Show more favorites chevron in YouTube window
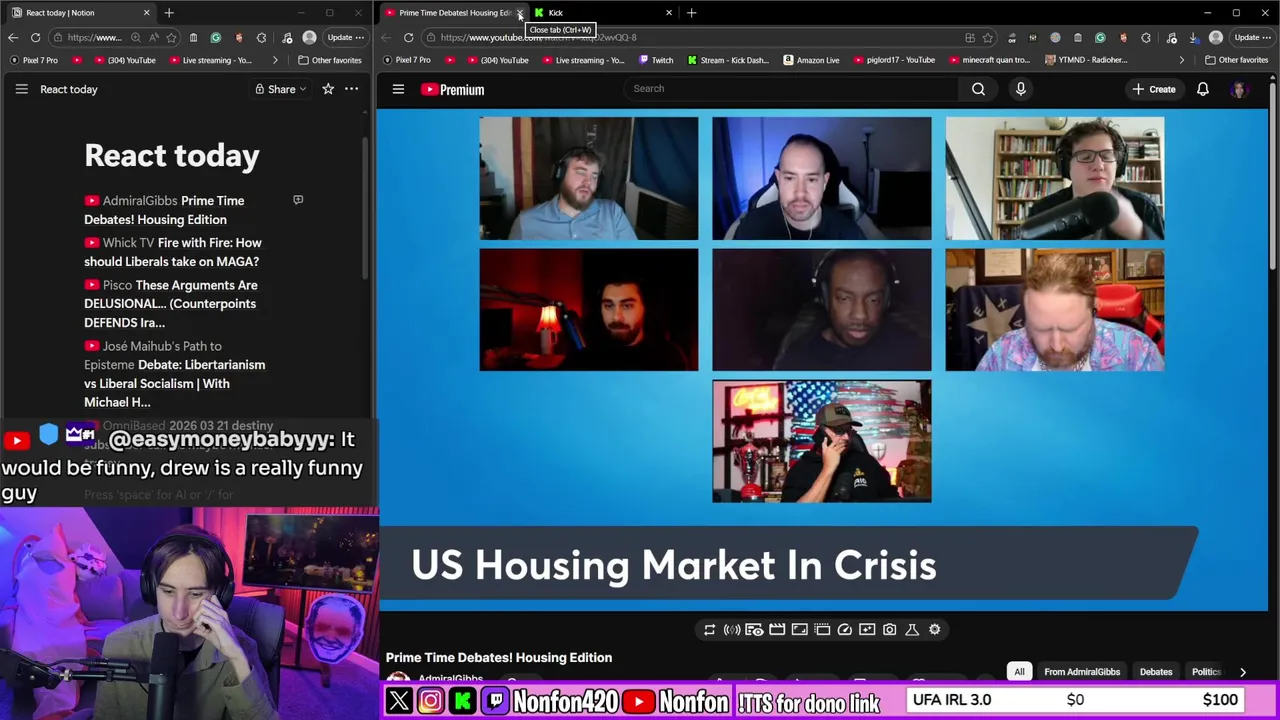Viewport: 1280px width, 720px height. tap(1181, 60)
